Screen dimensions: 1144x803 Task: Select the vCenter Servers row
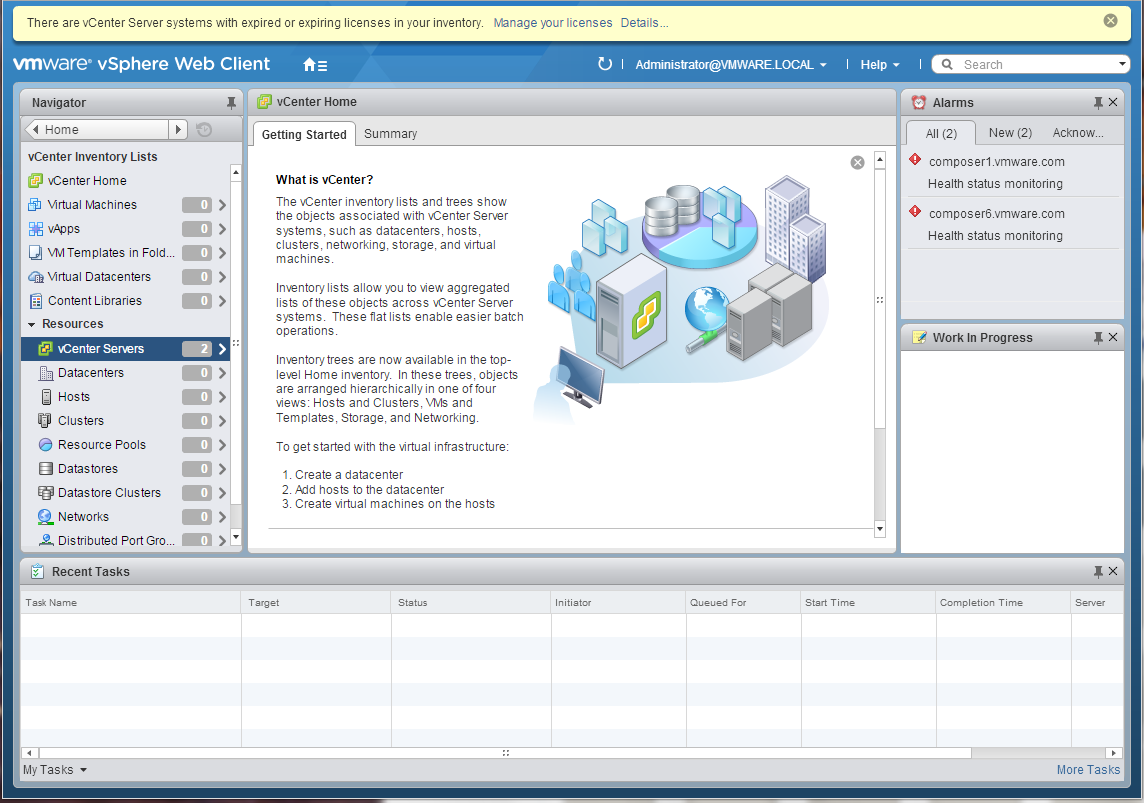[125, 349]
